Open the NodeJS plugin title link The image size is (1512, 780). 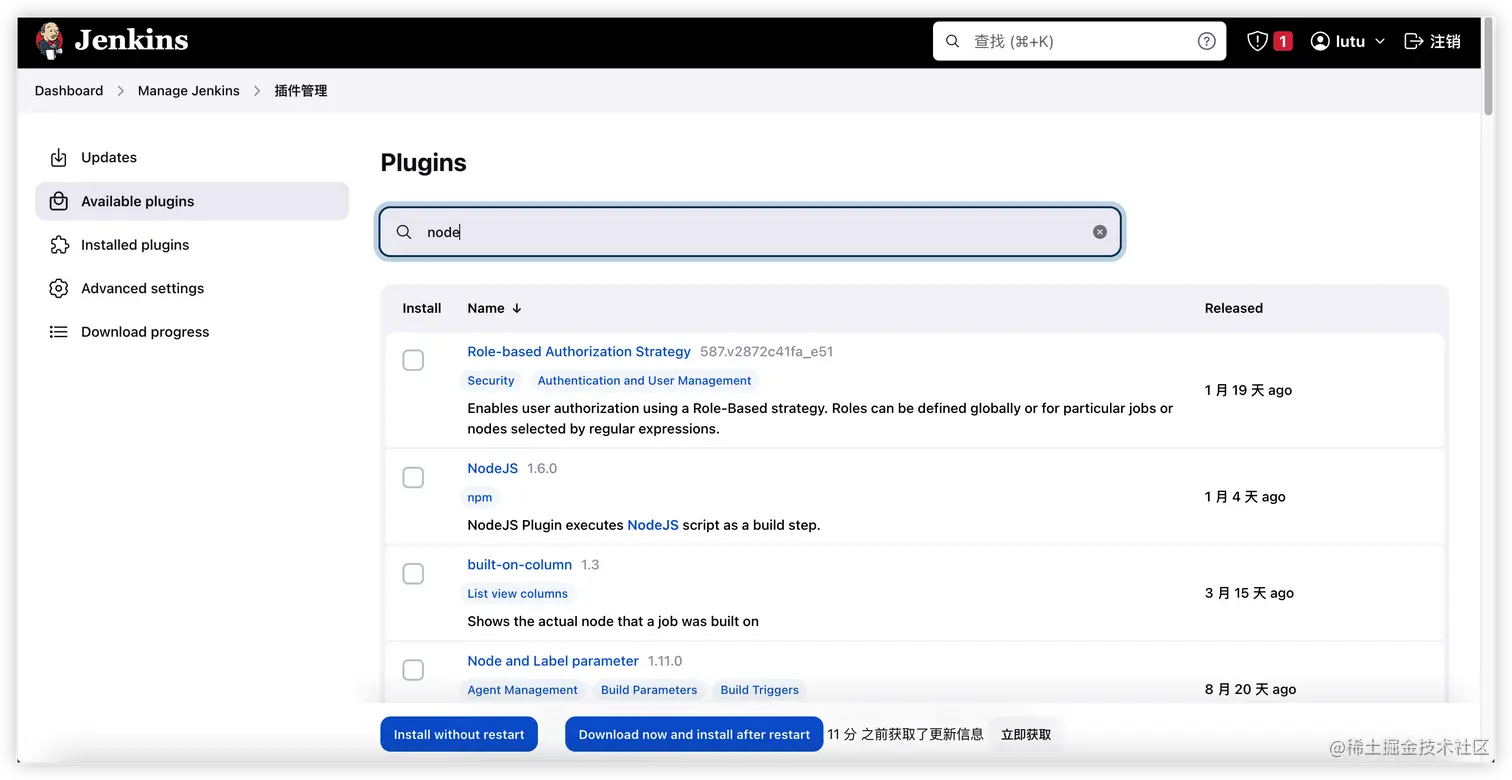(x=493, y=468)
